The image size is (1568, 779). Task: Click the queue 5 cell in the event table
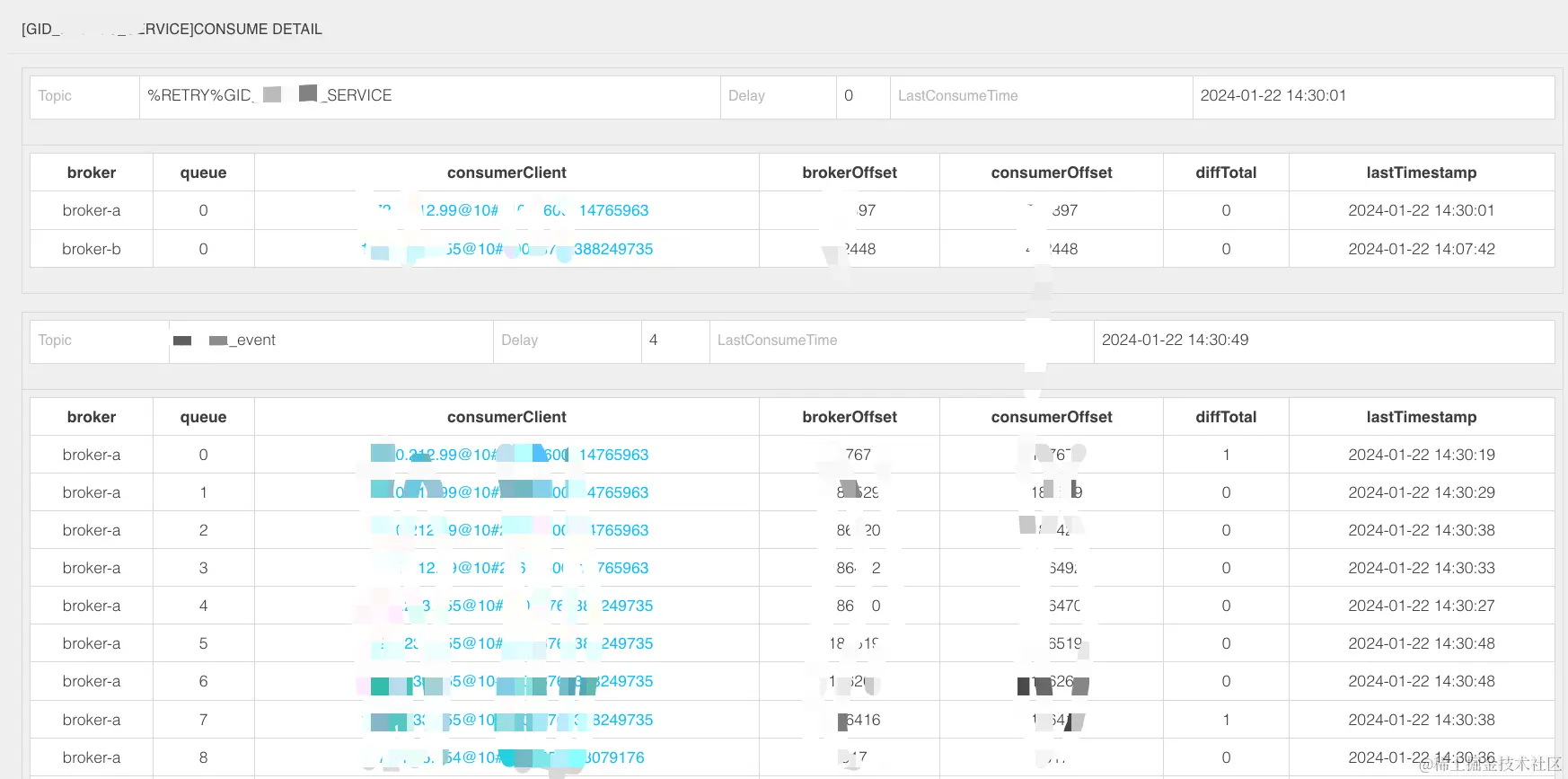[203, 643]
